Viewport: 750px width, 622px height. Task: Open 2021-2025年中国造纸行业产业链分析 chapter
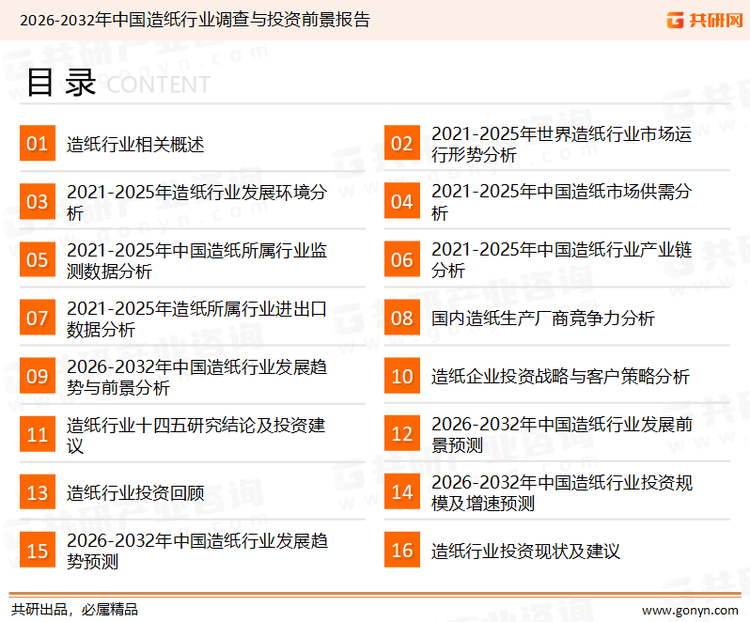point(560,260)
